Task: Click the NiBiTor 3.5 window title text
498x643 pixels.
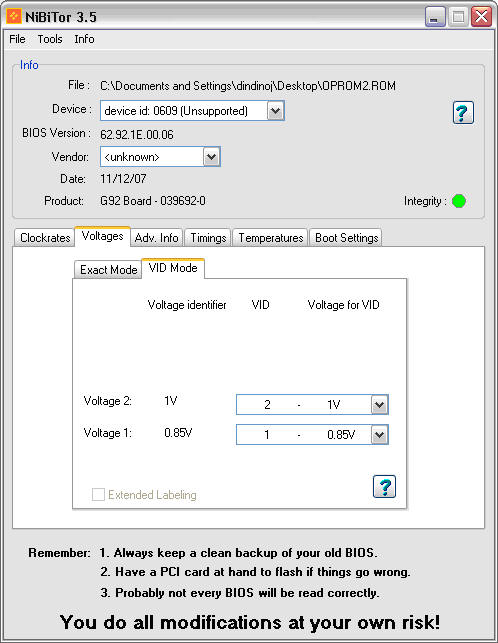Action: [x=61, y=17]
